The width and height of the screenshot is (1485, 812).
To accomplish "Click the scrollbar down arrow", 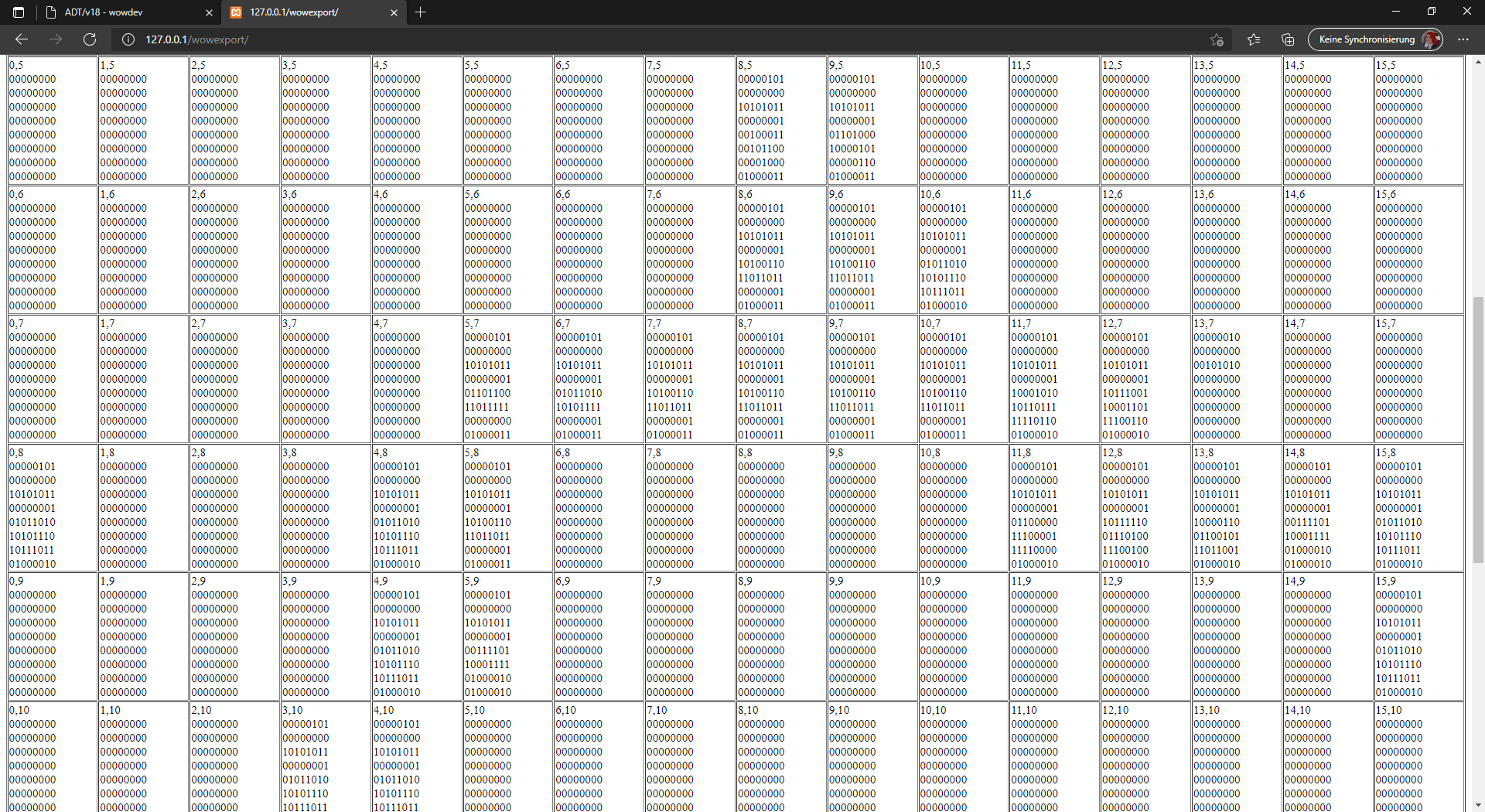I will click(x=1478, y=804).
